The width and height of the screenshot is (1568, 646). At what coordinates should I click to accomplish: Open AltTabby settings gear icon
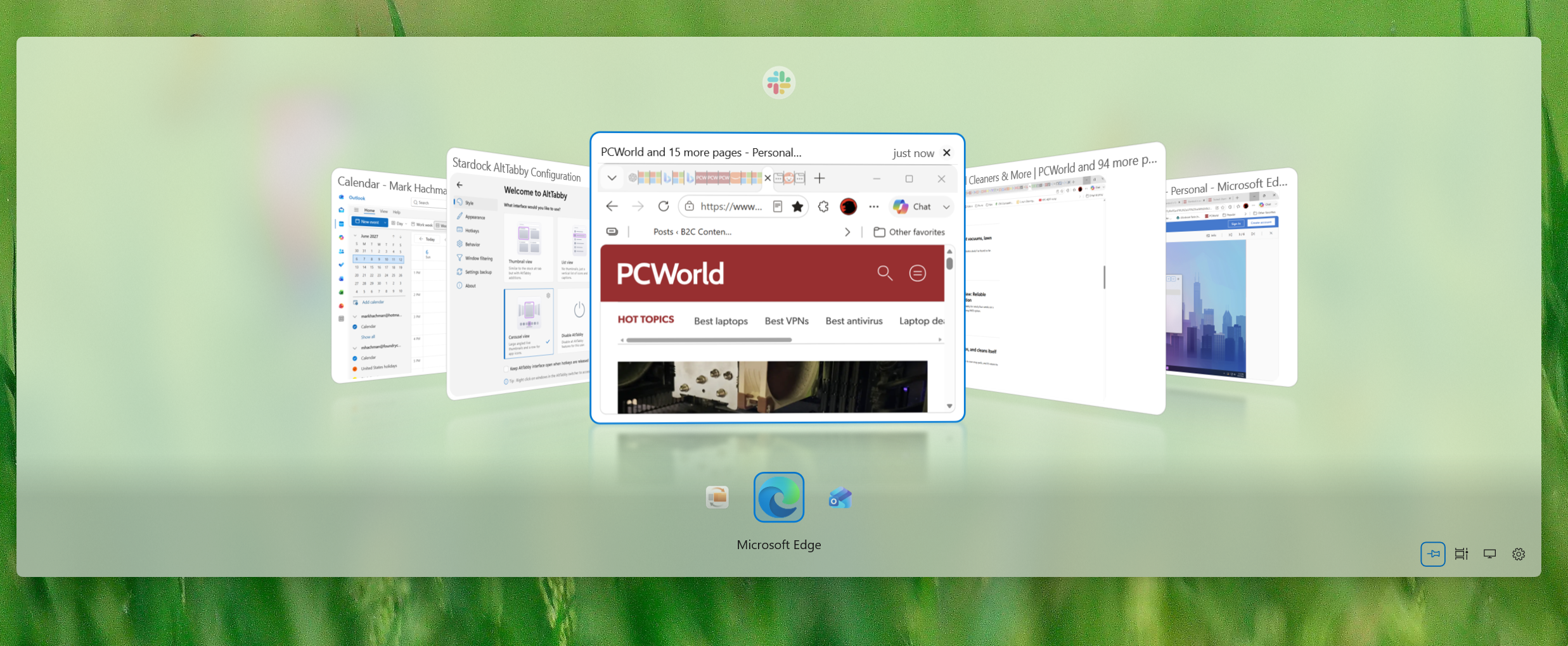(x=1519, y=554)
